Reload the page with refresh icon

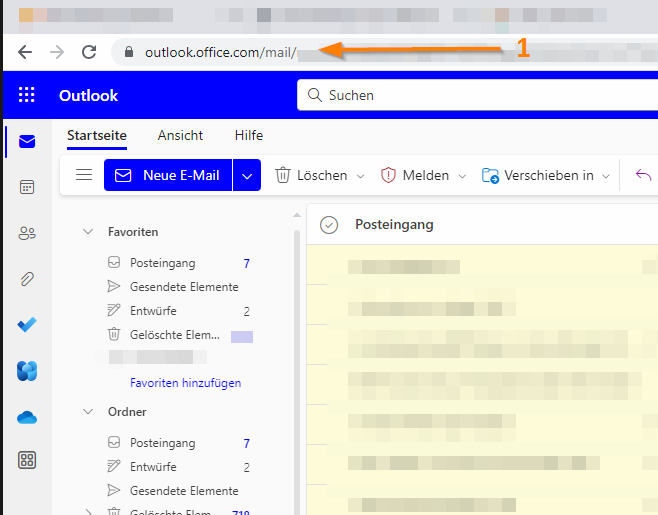[89, 52]
